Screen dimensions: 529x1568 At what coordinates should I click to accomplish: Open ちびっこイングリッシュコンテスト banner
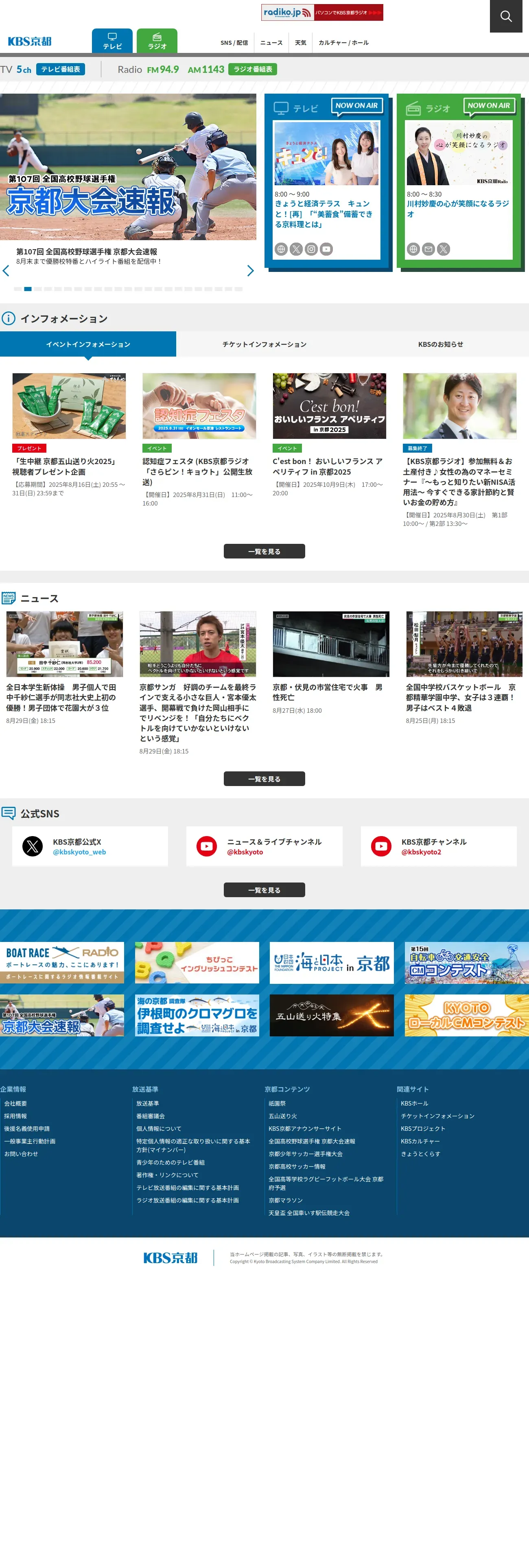coord(197,963)
